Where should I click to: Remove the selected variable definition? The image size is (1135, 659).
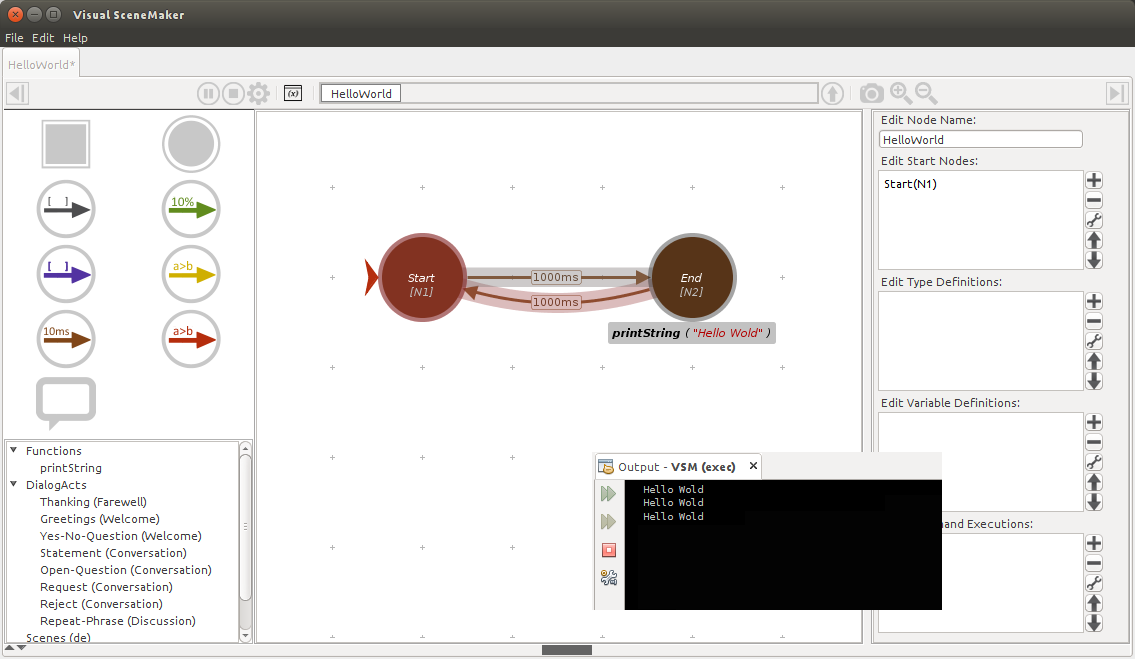1094,442
